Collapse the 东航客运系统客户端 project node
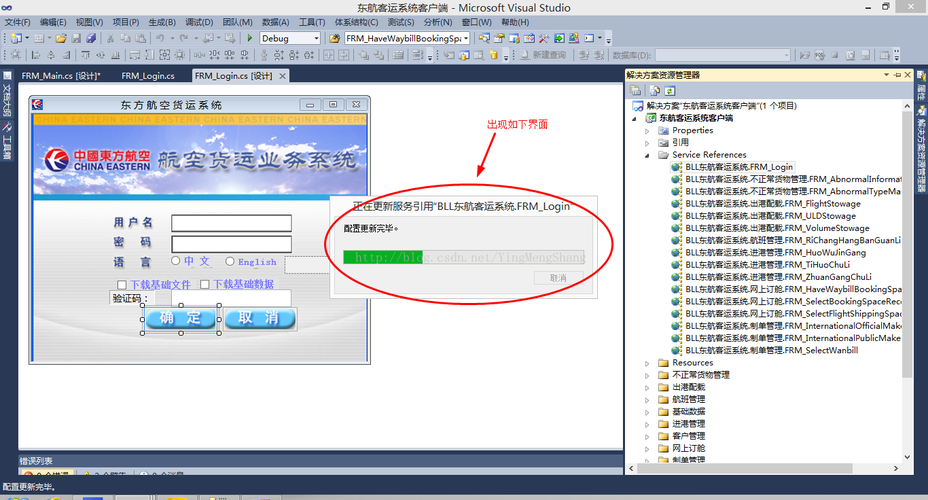 click(634, 118)
